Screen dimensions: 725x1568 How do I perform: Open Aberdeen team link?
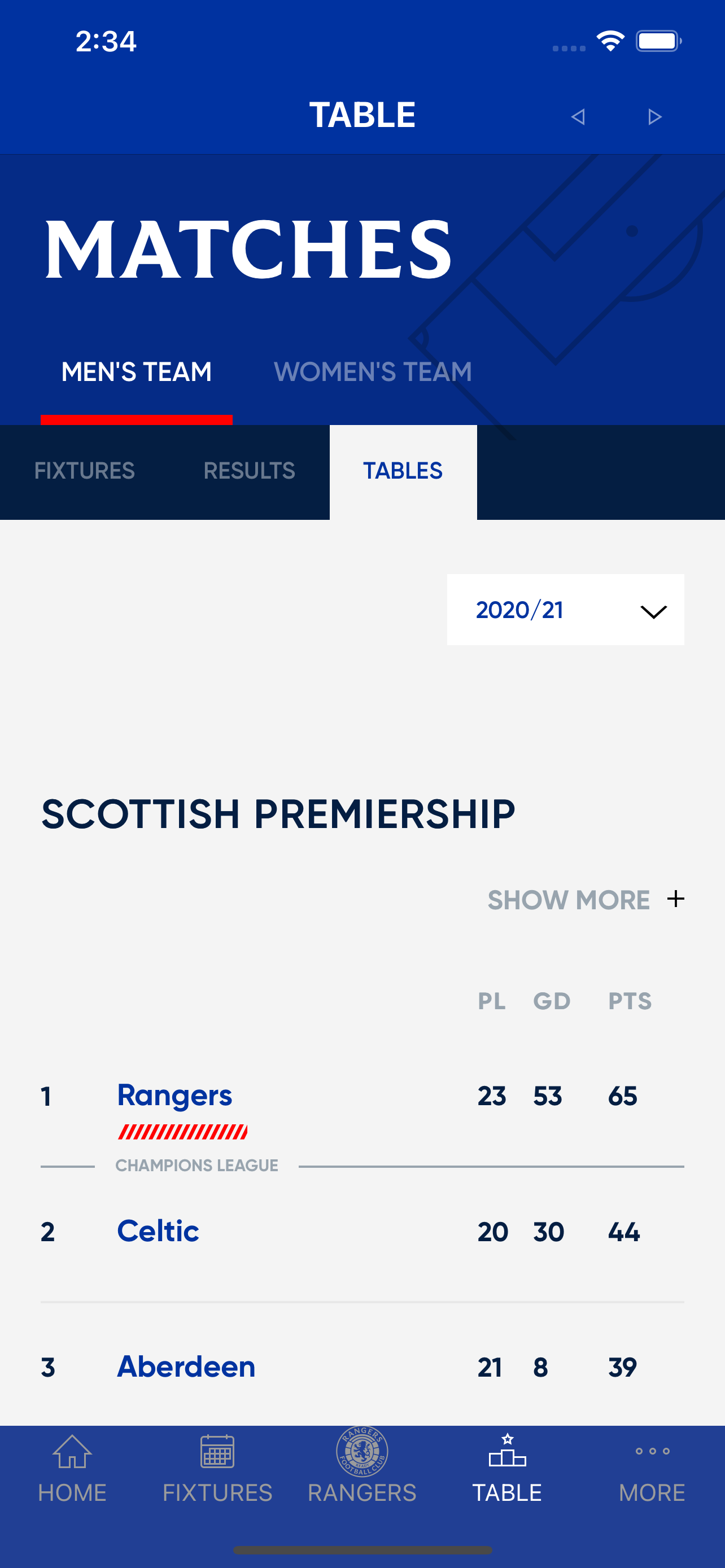tap(186, 1366)
